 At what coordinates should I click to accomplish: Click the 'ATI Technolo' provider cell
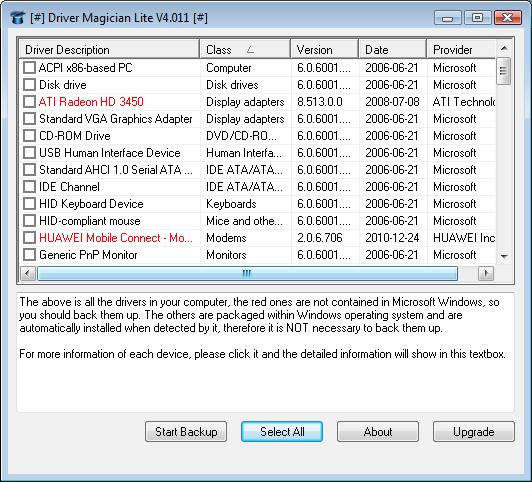464,102
